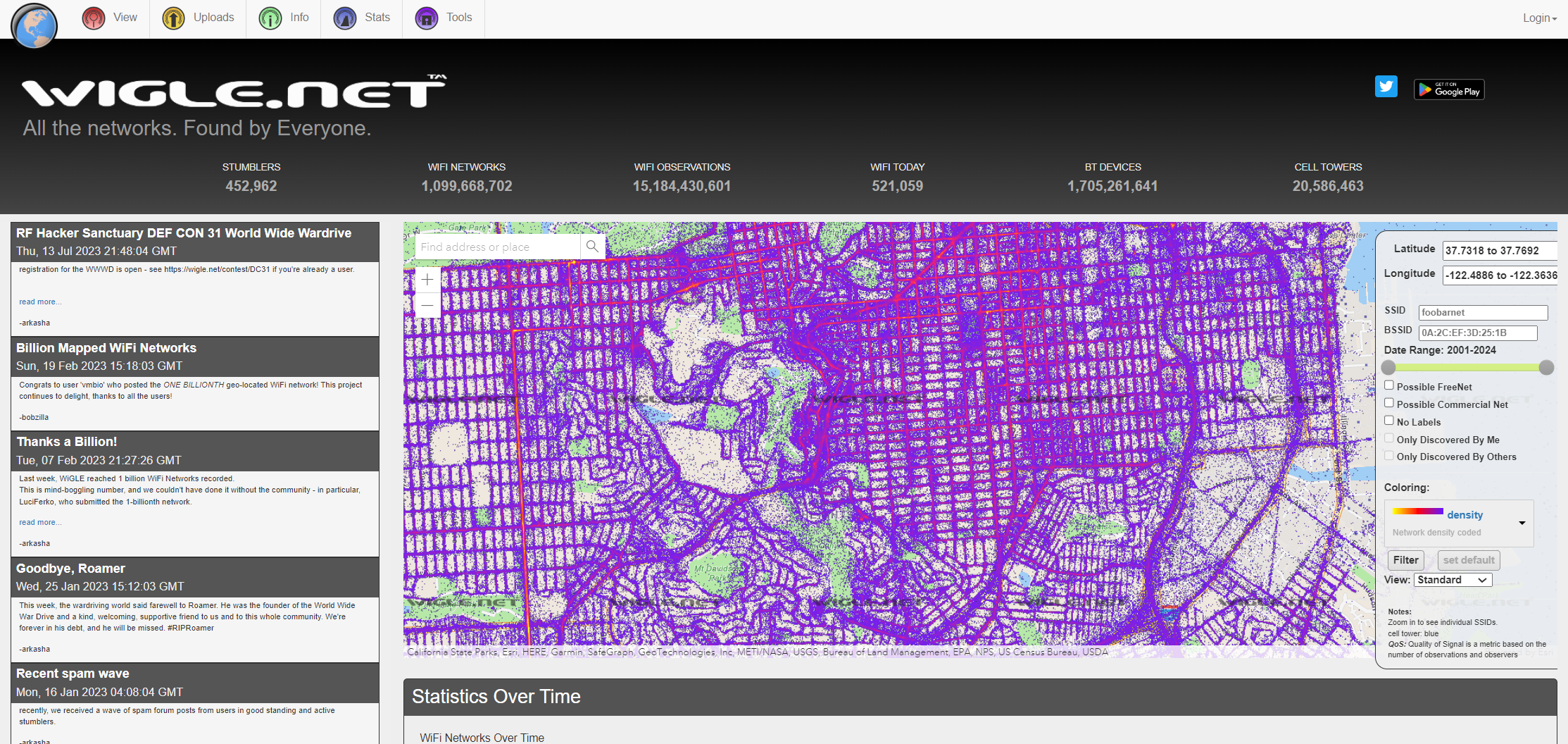Click the Filter button
The image size is (1568, 744).
point(1405,560)
